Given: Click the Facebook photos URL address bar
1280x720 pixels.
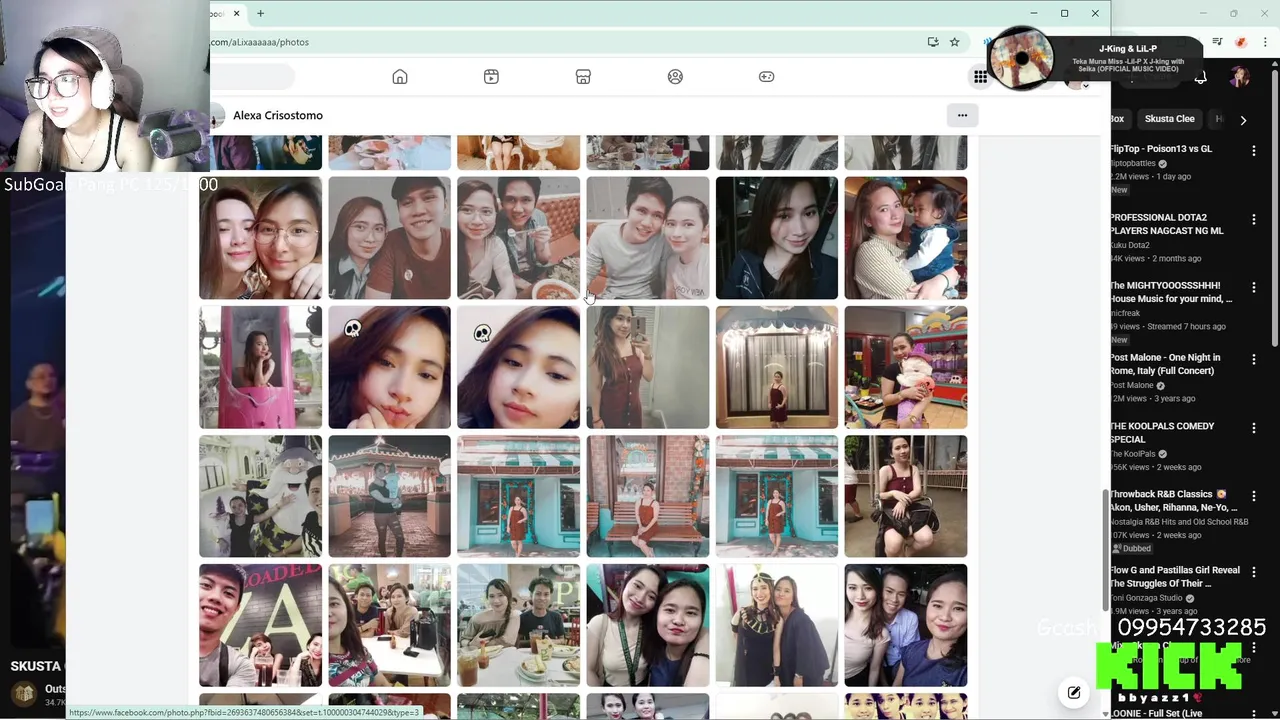Looking at the screenshot, I should [x=560, y=42].
